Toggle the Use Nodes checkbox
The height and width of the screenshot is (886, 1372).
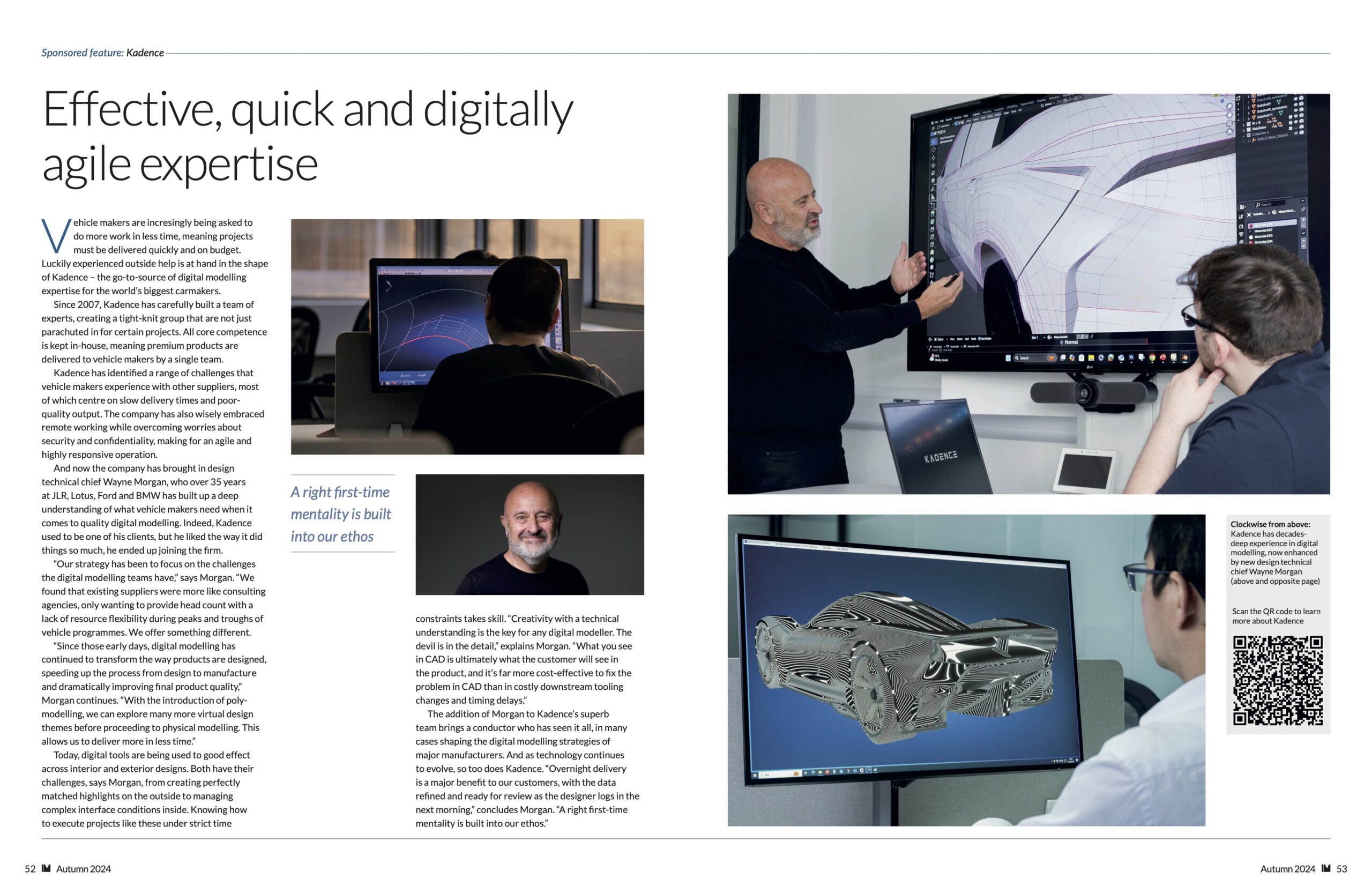click(x=980, y=339)
